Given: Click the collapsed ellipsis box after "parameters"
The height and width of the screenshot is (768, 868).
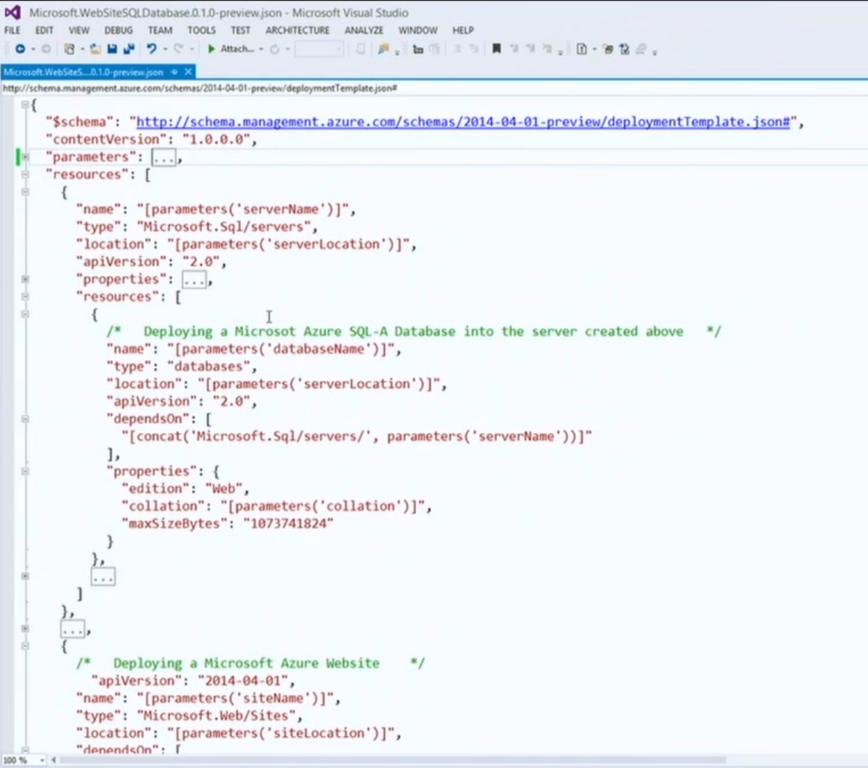Looking at the screenshot, I should tap(164, 157).
